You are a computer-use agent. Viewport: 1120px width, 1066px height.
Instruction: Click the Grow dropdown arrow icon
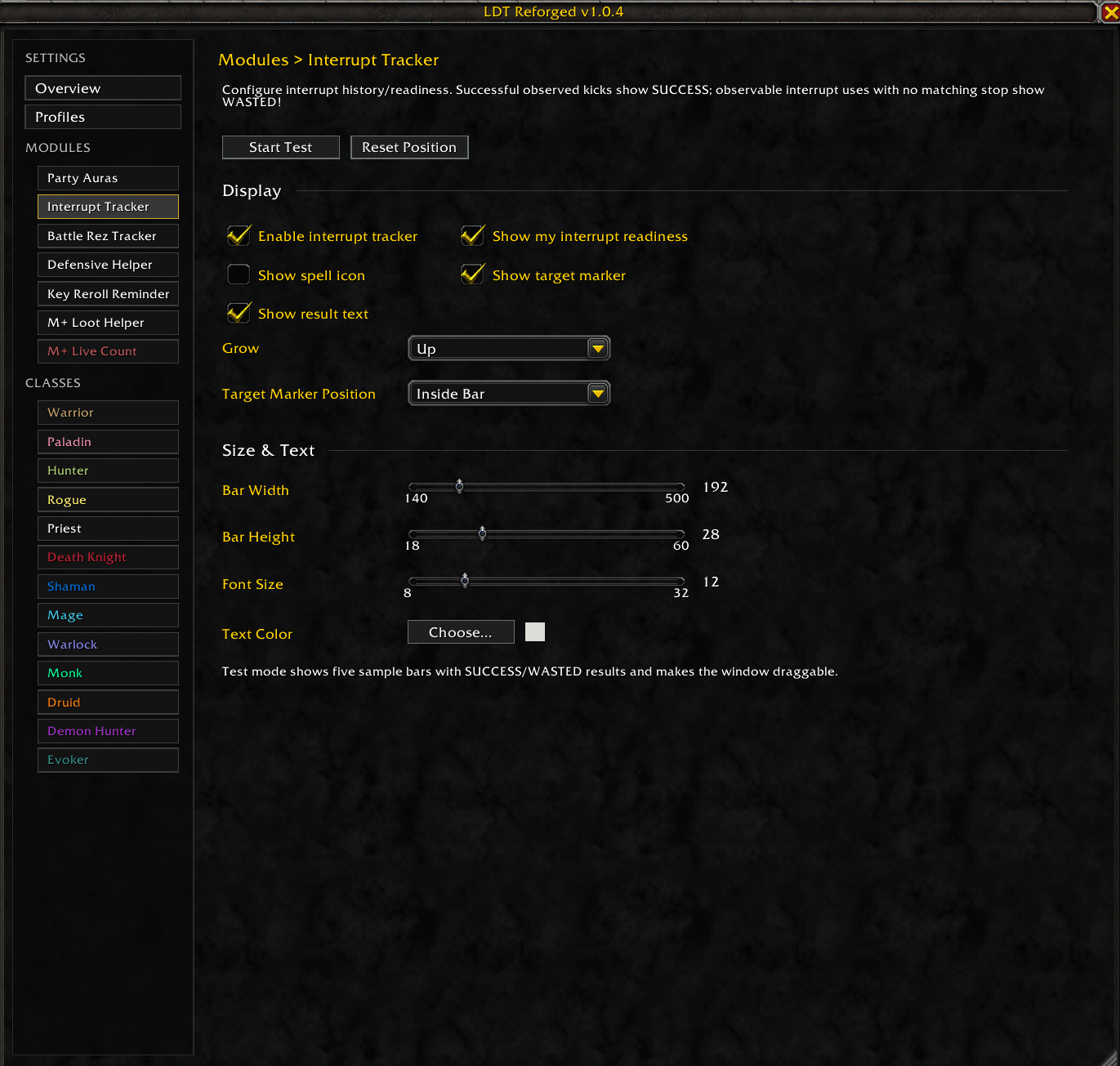(x=598, y=349)
